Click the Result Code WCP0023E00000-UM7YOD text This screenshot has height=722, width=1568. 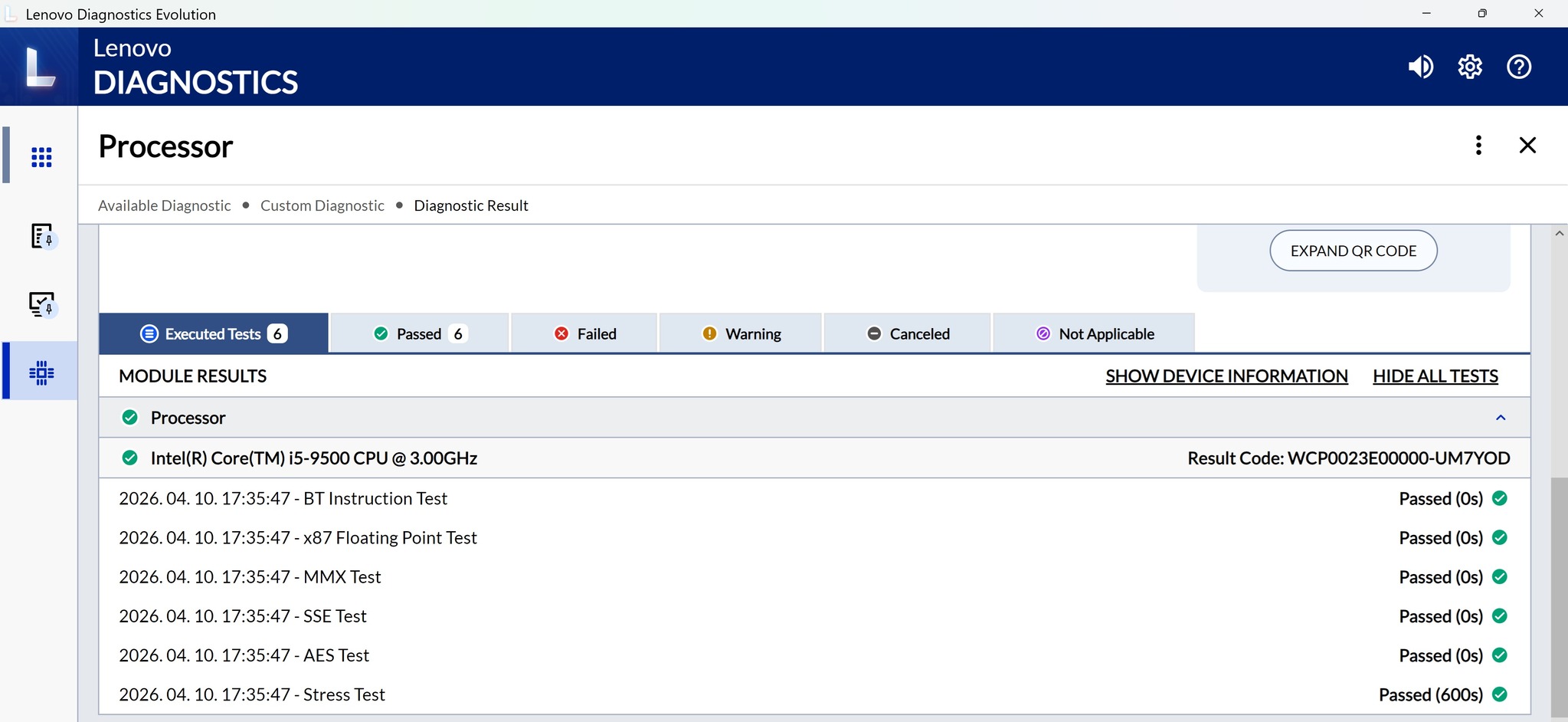1349,458
